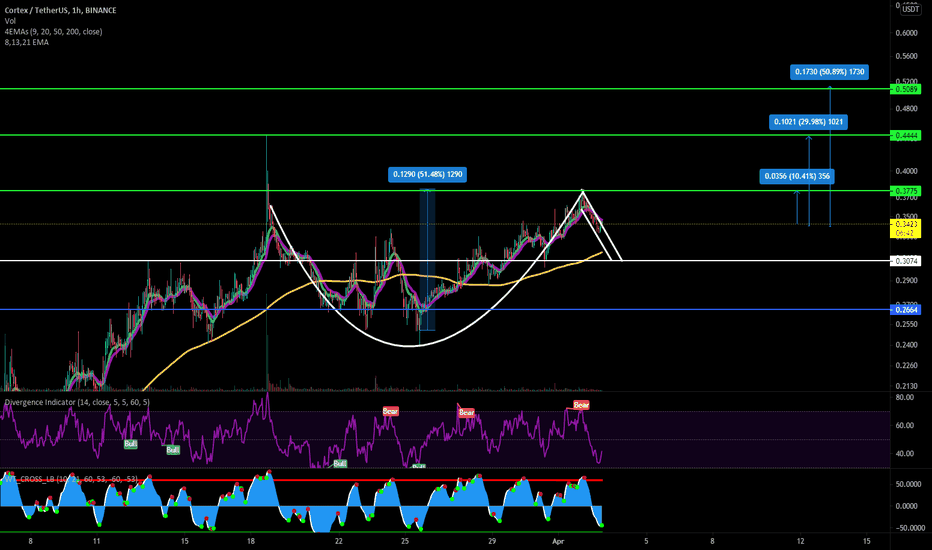
Task: Click the 18 date on the time axis
Action: 251,541
